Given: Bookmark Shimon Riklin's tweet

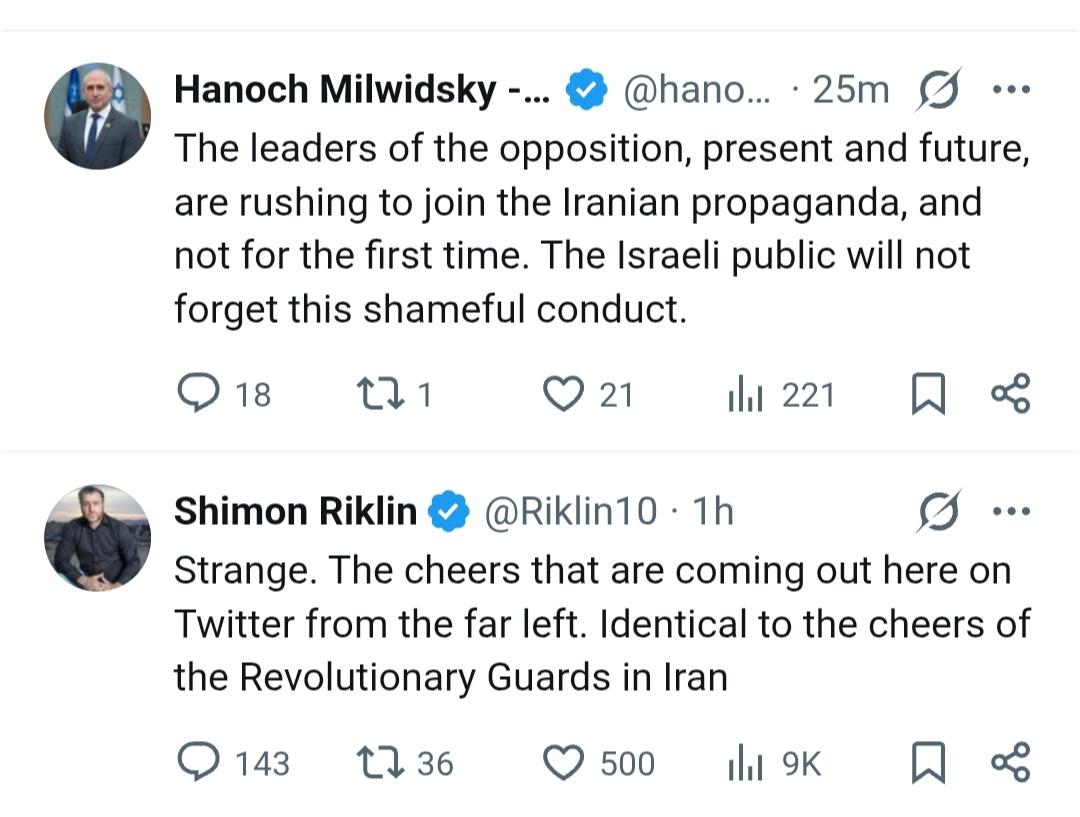Looking at the screenshot, I should 928,764.
